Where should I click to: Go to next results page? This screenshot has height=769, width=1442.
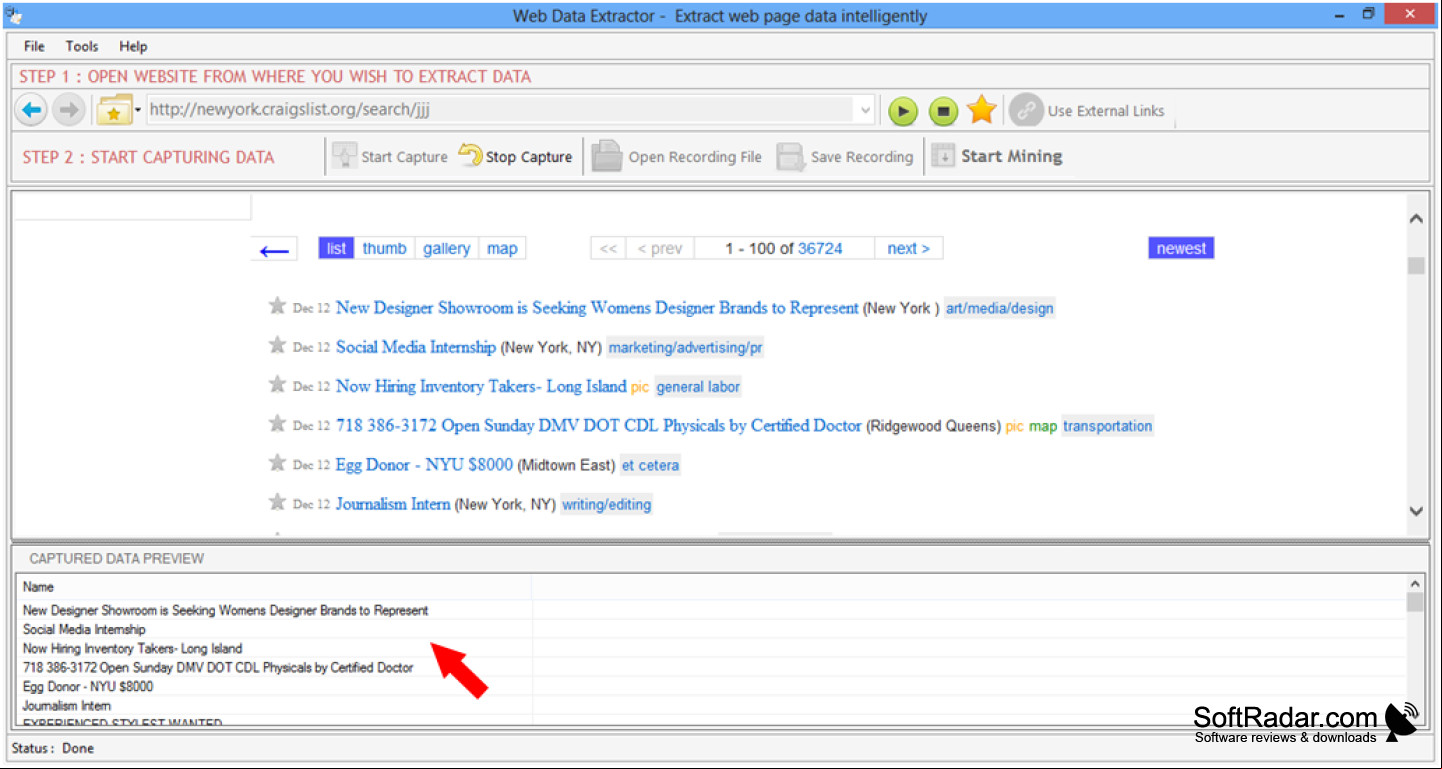tap(909, 248)
